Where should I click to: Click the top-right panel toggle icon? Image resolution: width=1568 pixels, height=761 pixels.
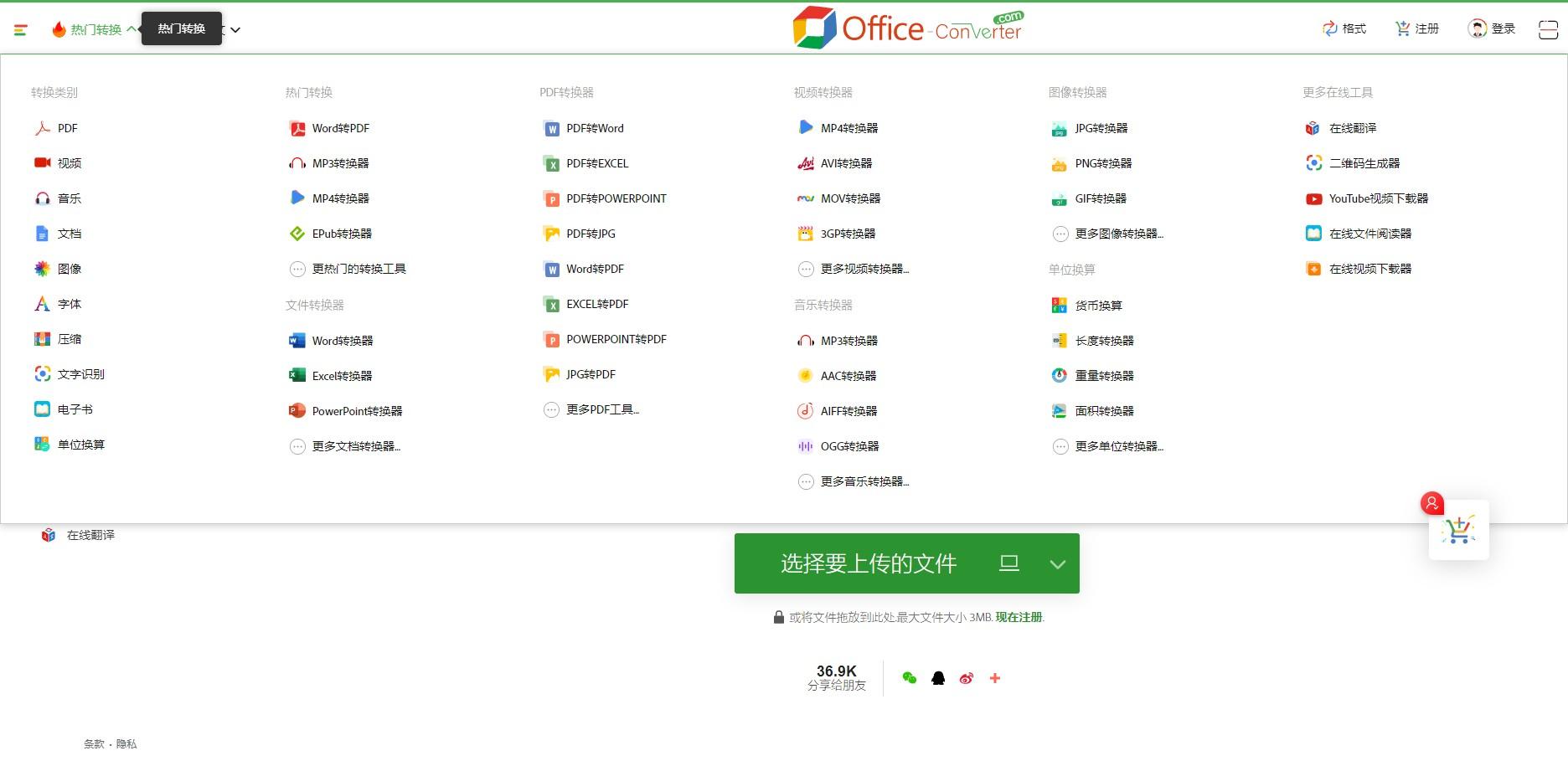tap(1548, 30)
